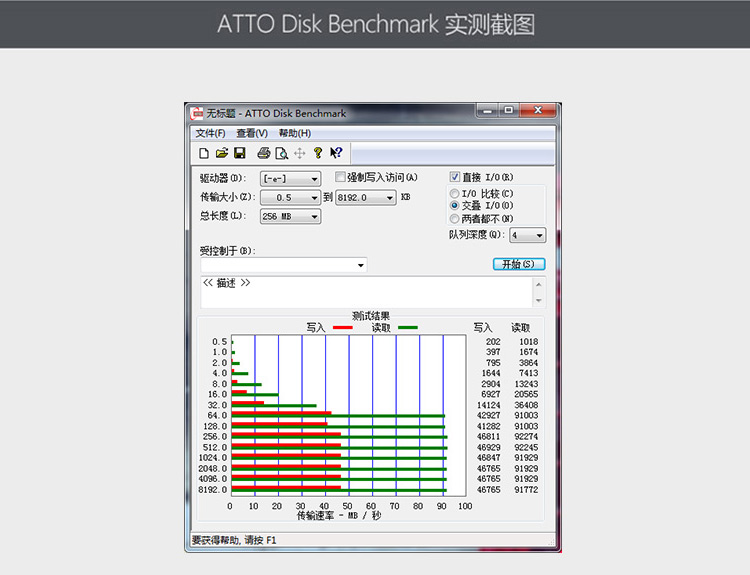
Task: Toggle the 直接 I/O(R) checkbox
Action: [455, 177]
